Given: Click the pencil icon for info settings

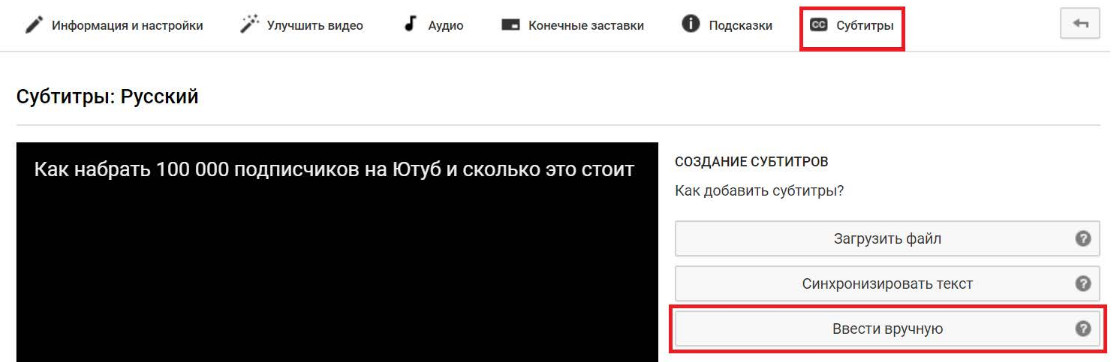Looking at the screenshot, I should (x=33, y=26).
